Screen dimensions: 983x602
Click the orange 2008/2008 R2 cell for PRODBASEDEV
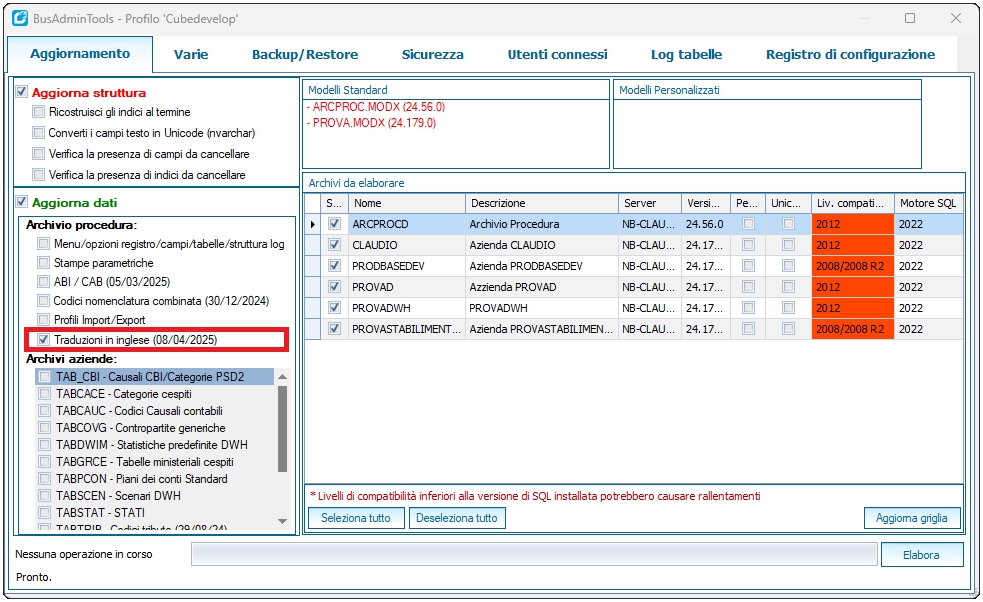click(850, 266)
